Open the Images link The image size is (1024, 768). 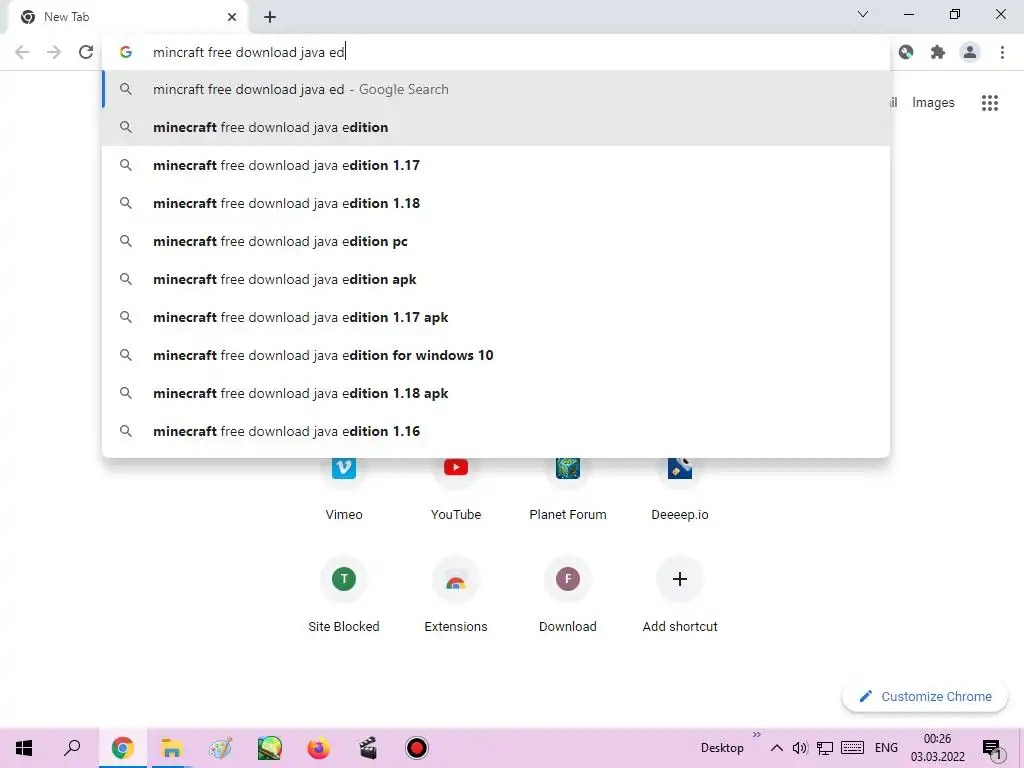coord(933,103)
